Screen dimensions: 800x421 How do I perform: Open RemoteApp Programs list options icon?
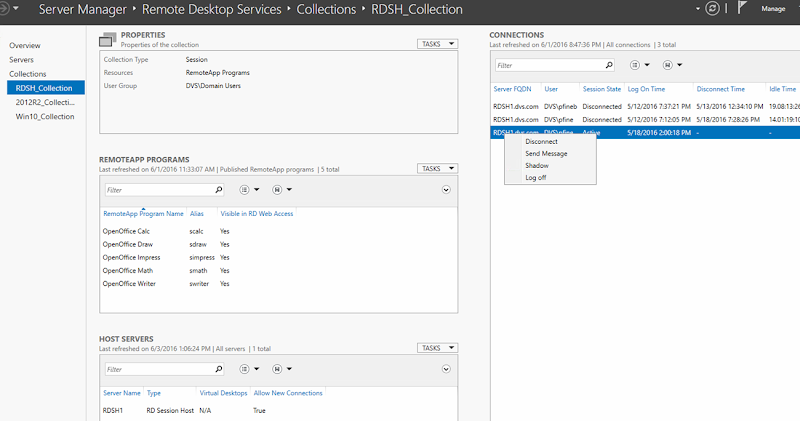(245, 190)
